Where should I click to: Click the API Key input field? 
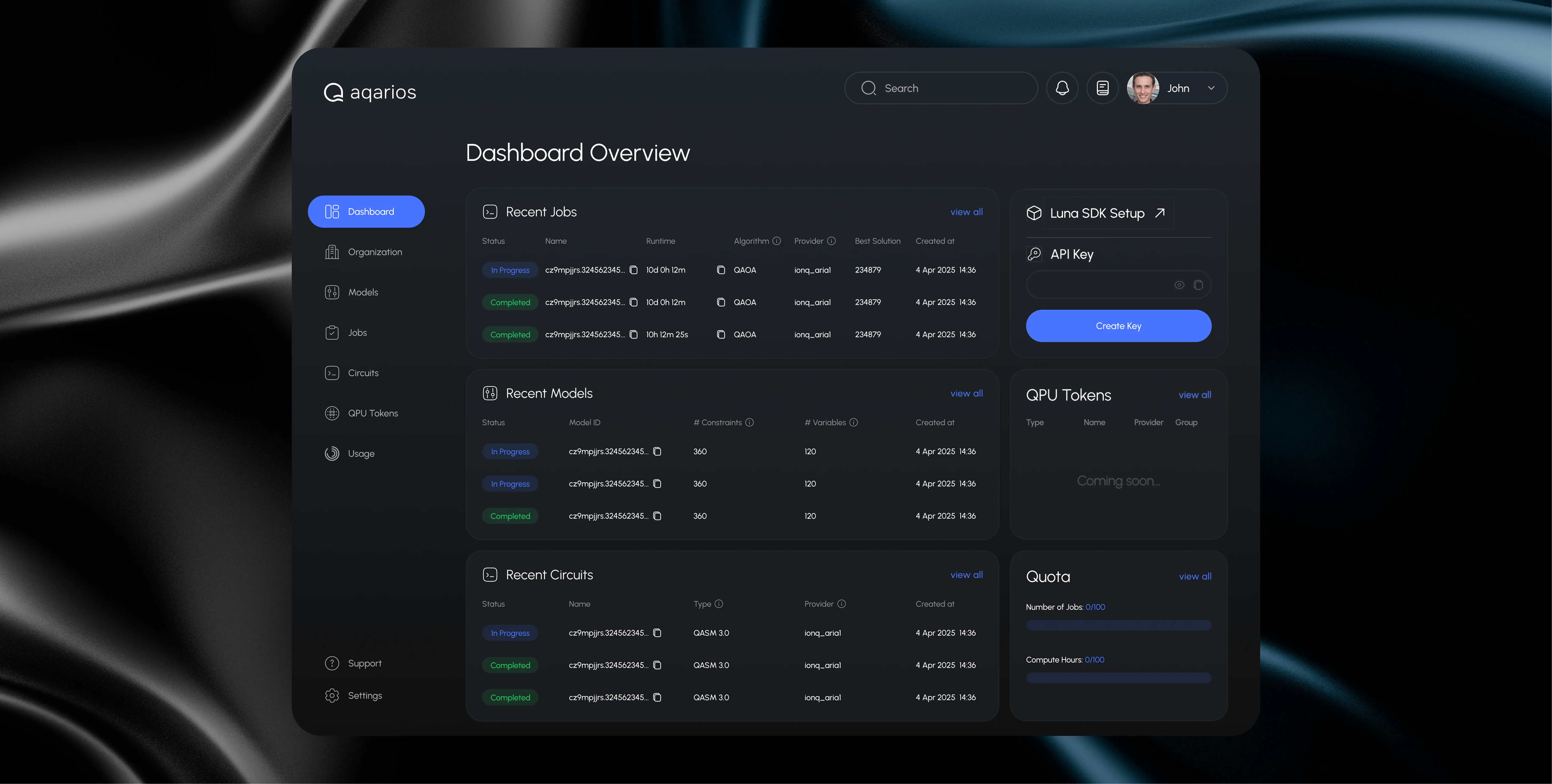coord(1118,285)
